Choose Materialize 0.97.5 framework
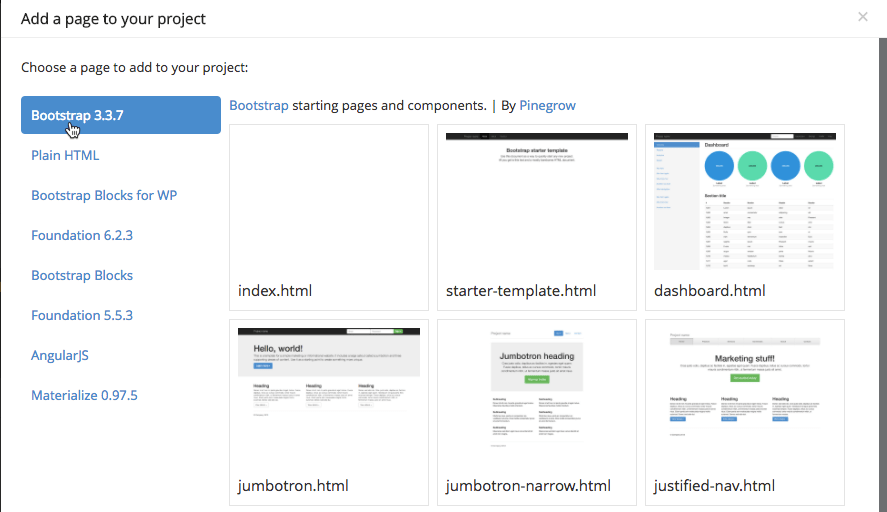Image resolution: width=887 pixels, height=512 pixels. [x=84, y=395]
